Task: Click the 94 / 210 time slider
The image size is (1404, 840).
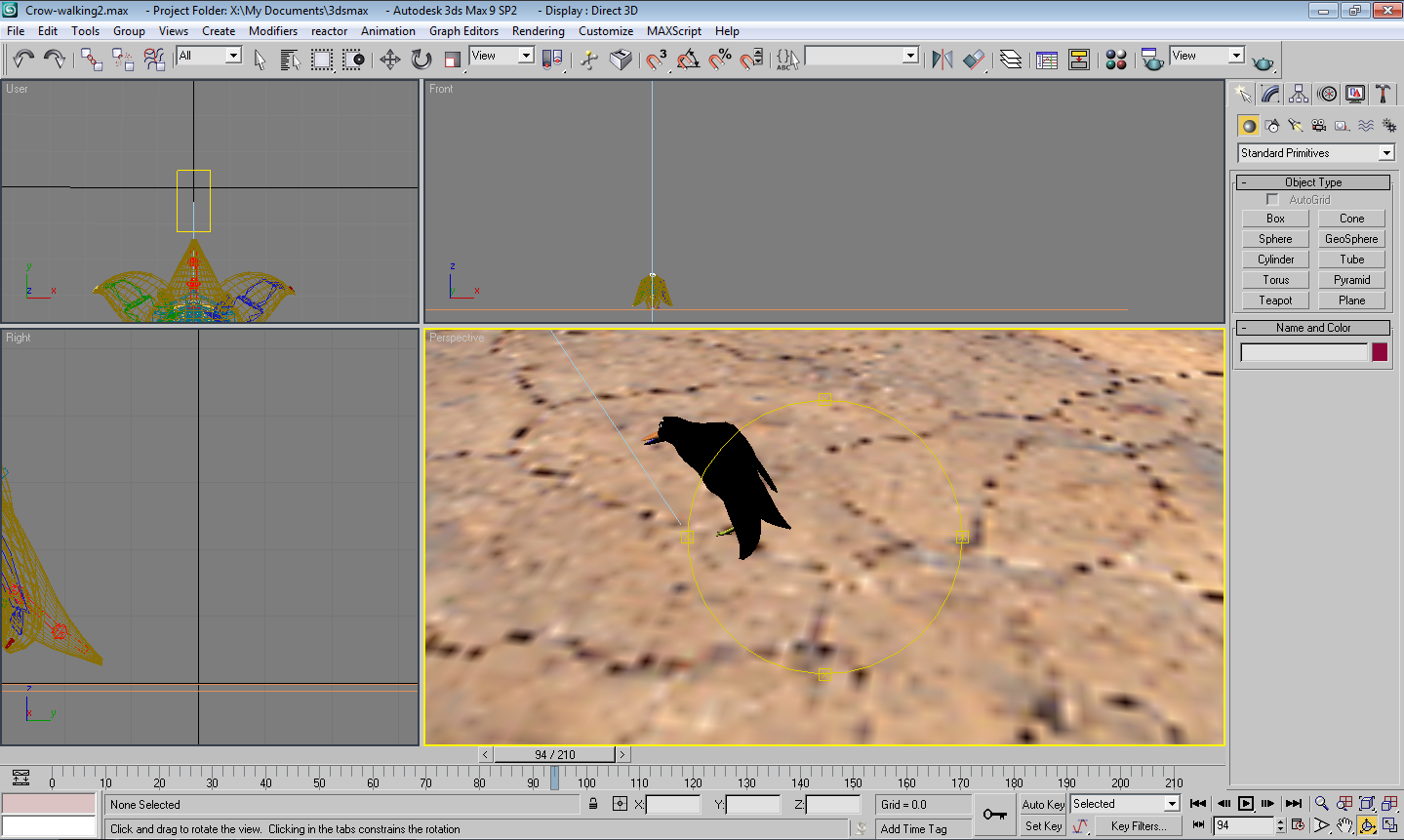Action: click(x=554, y=754)
